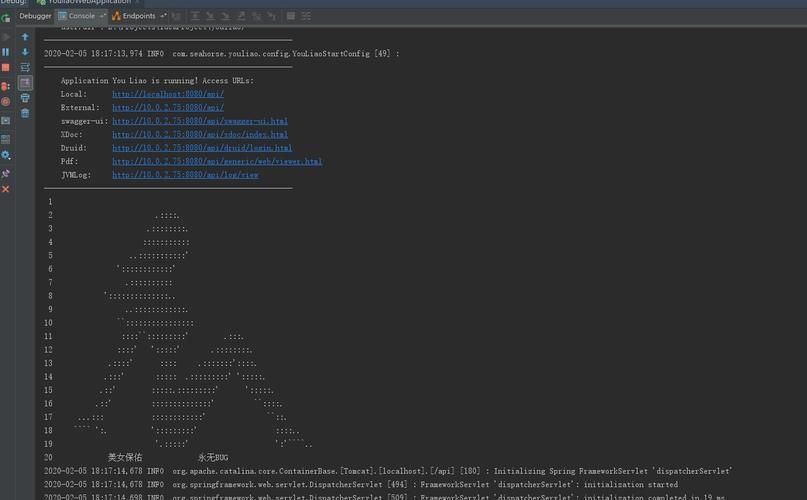Print the console output
This screenshot has height=500, width=807.
pyautogui.click(x=25, y=98)
